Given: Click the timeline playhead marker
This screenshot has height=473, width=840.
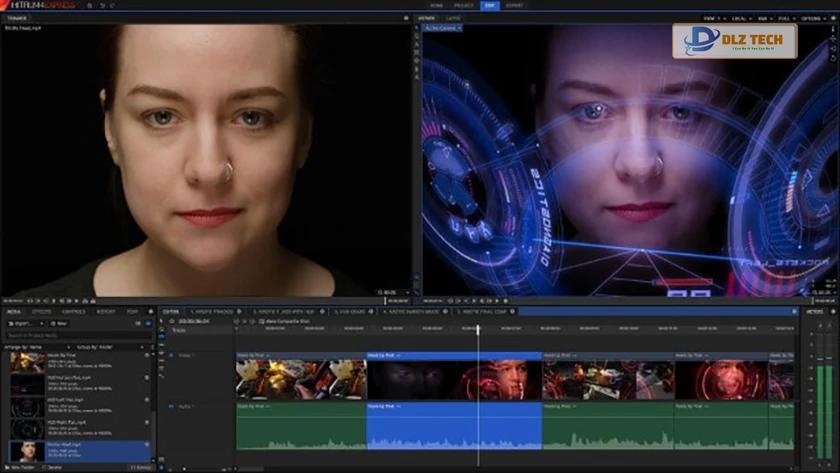Looking at the screenshot, I should tap(478, 329).
